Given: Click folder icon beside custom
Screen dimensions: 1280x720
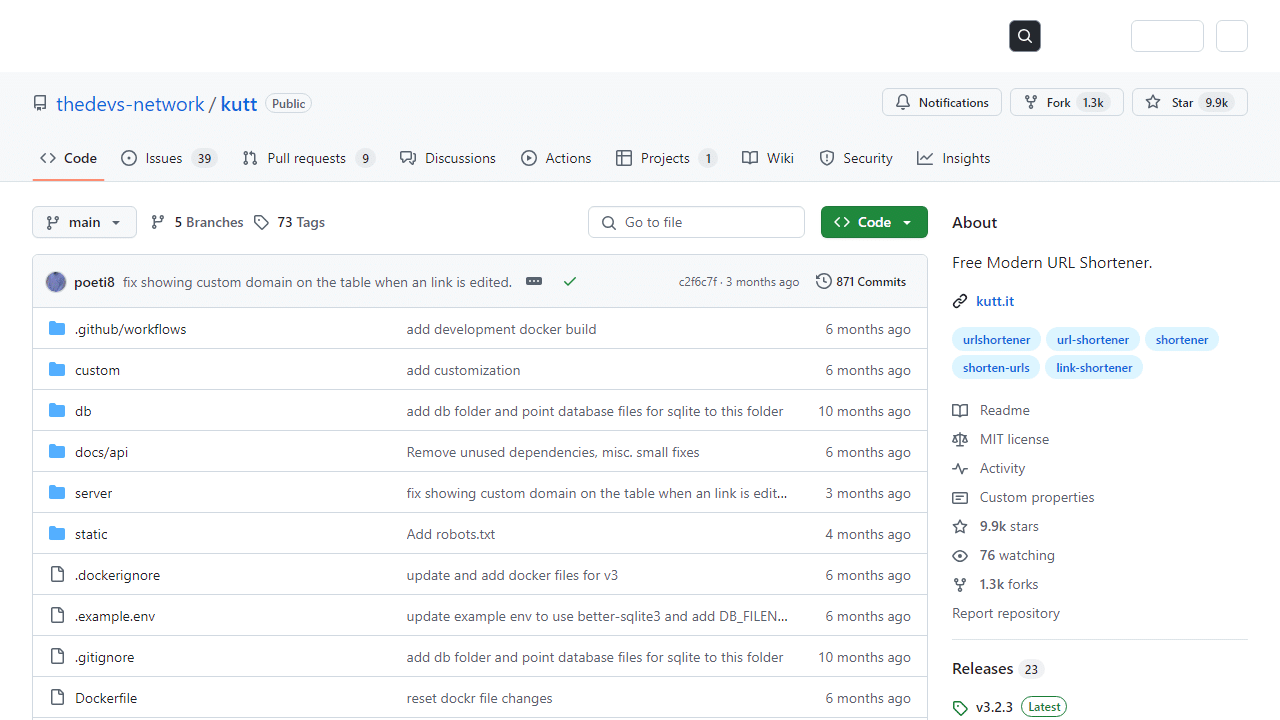Looking at the screenshot, I should point(57,370).
